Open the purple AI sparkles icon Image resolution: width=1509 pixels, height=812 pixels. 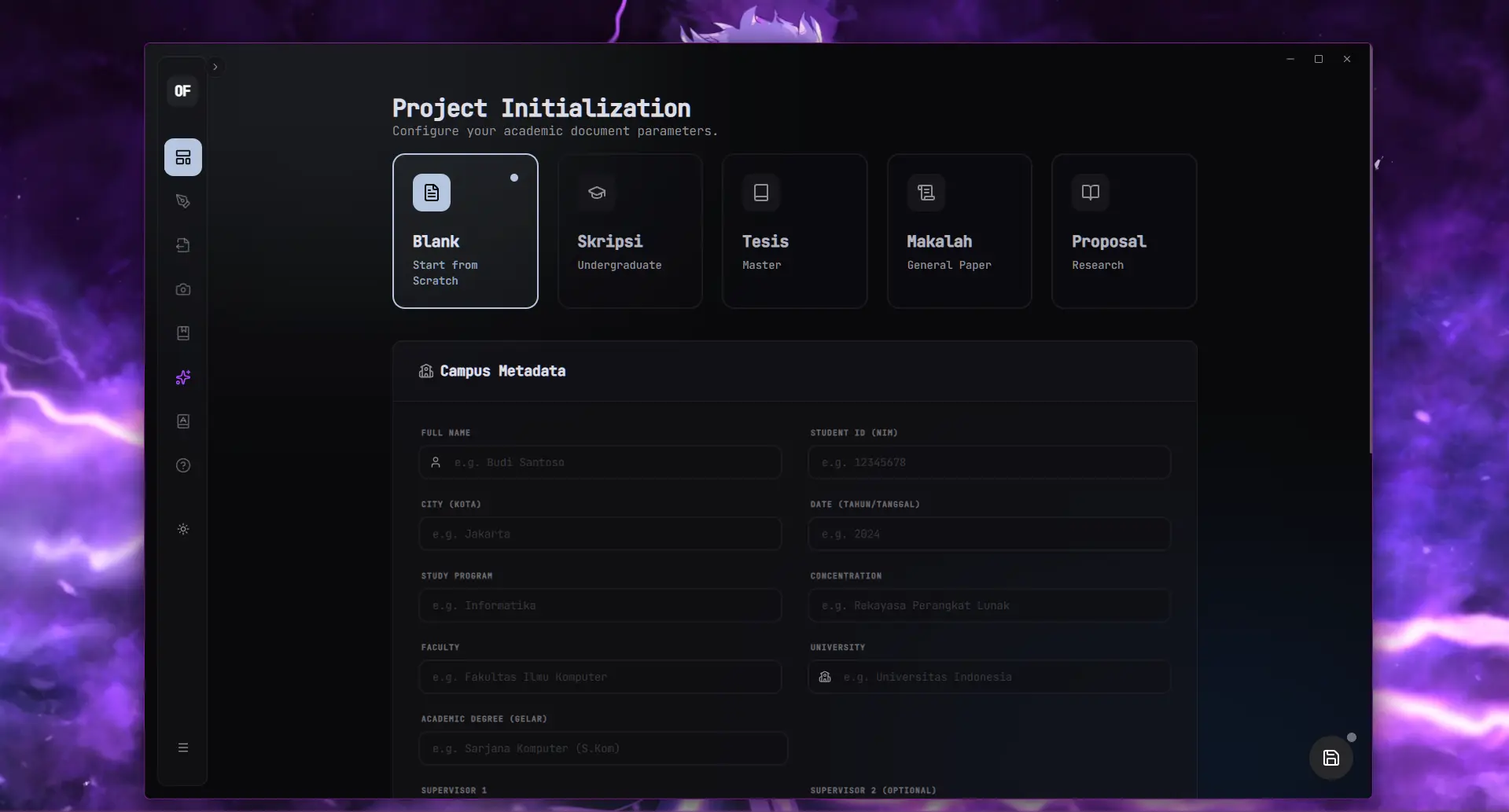pyautogui.click(x=183, y=377)
